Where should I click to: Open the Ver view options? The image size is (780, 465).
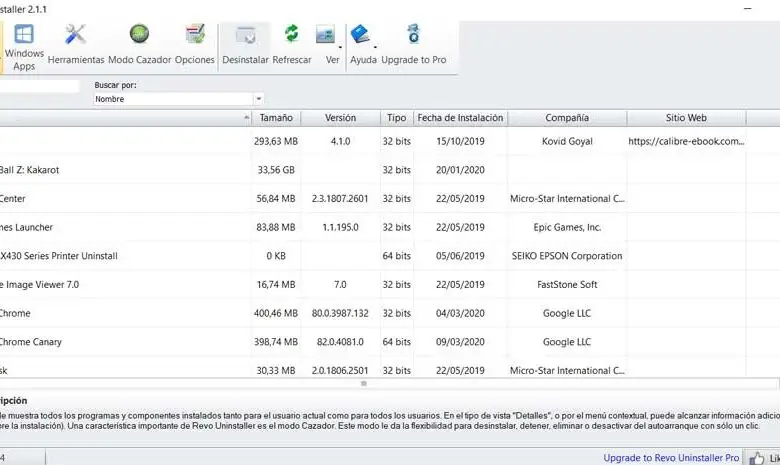327,45
